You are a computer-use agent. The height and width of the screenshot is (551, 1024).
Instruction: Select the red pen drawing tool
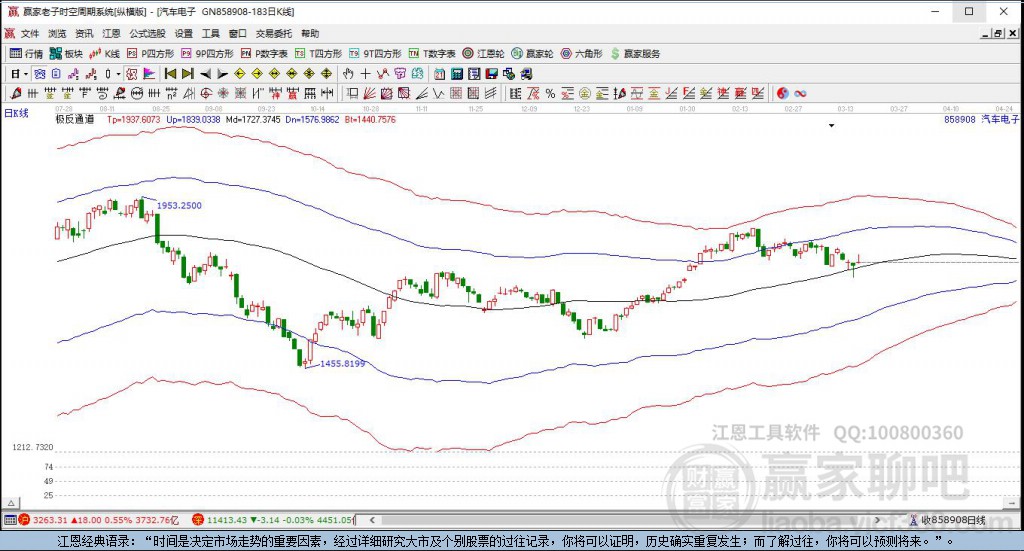tap(16, 93)
